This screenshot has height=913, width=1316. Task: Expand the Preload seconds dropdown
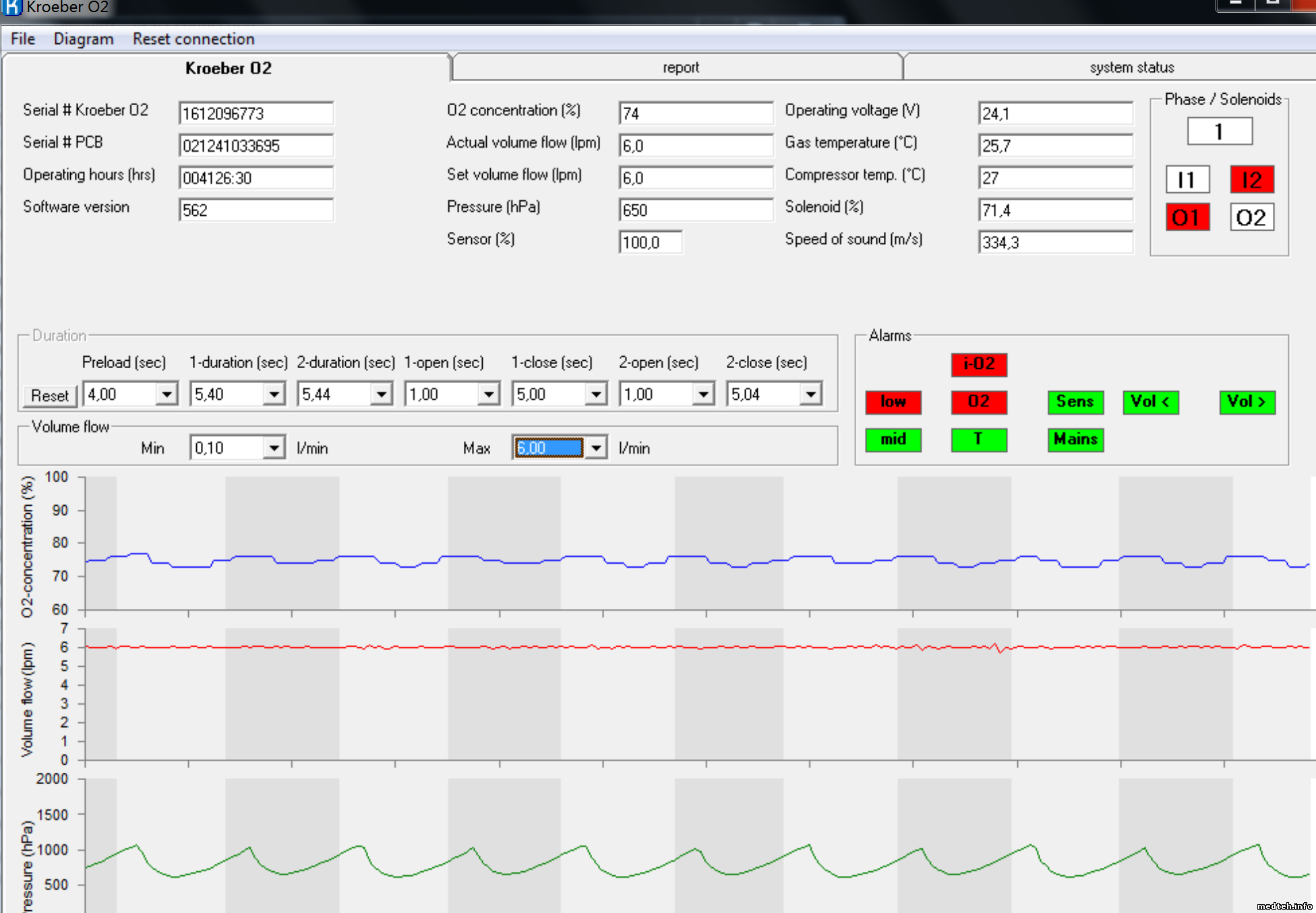[166, 394]
